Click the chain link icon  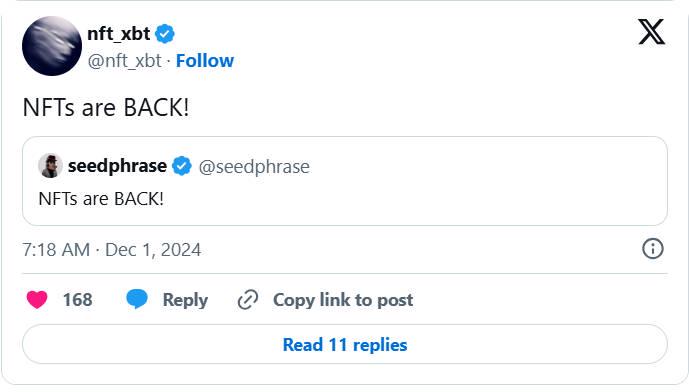[x=248, y=300]
